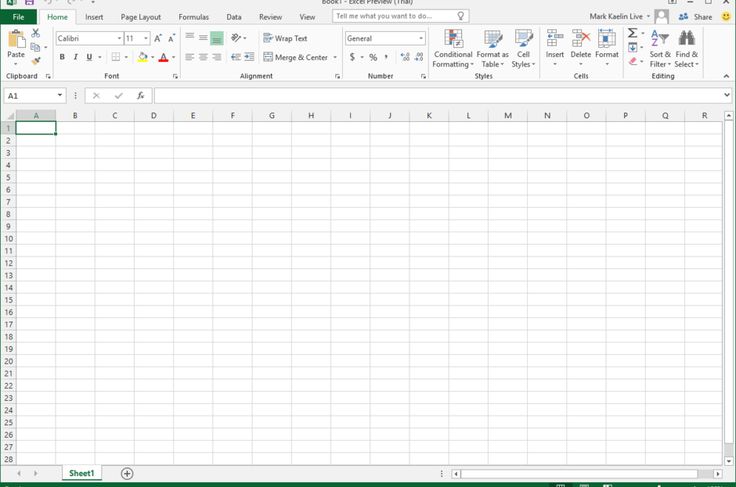Click the AutoSum sigma icon
The height and width of the screenshot is (487, 736).
pyautogui.click(x=632, y=33)
